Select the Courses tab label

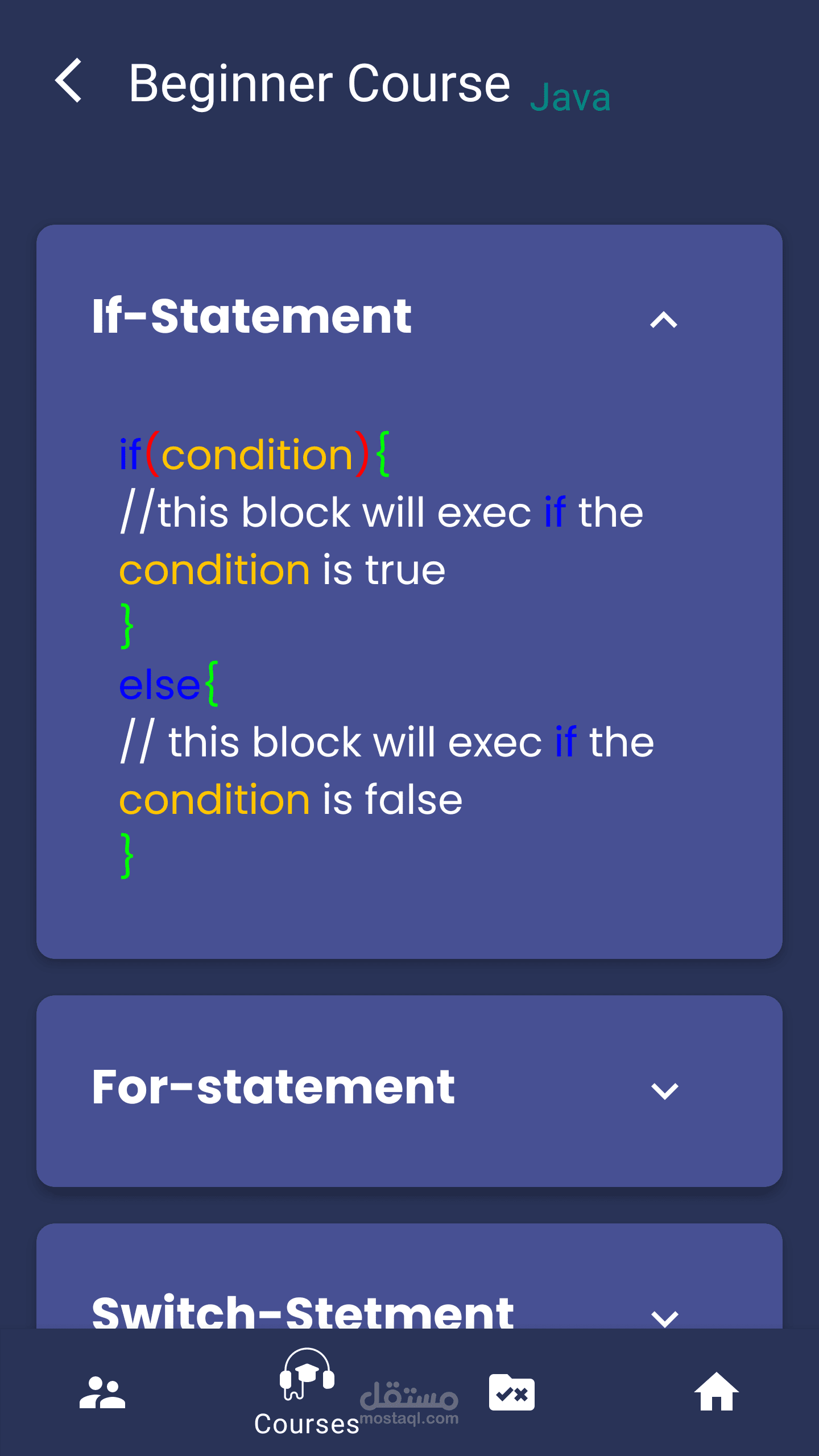[307, 1424]
